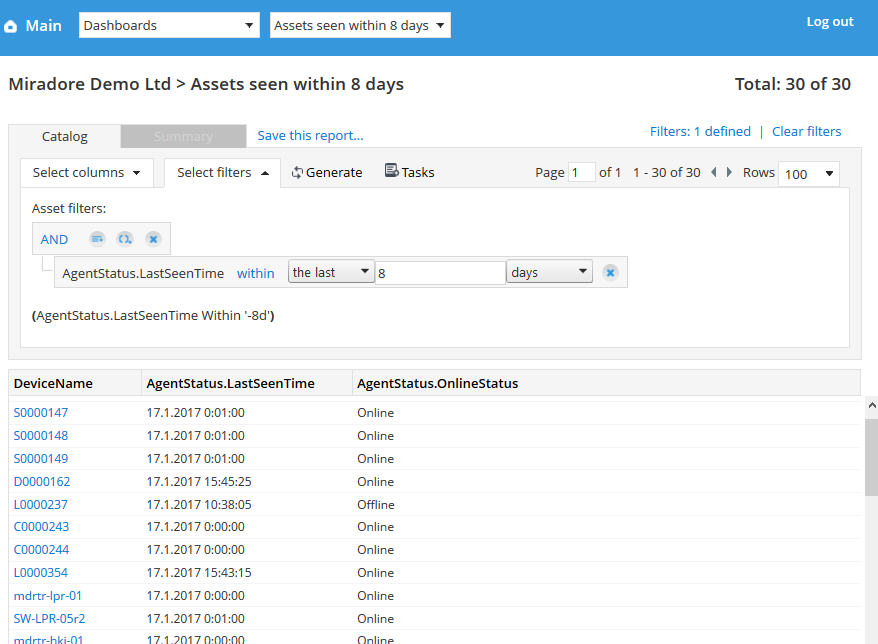Click the '1 - 30 of 30' pager text

(666, 172)
